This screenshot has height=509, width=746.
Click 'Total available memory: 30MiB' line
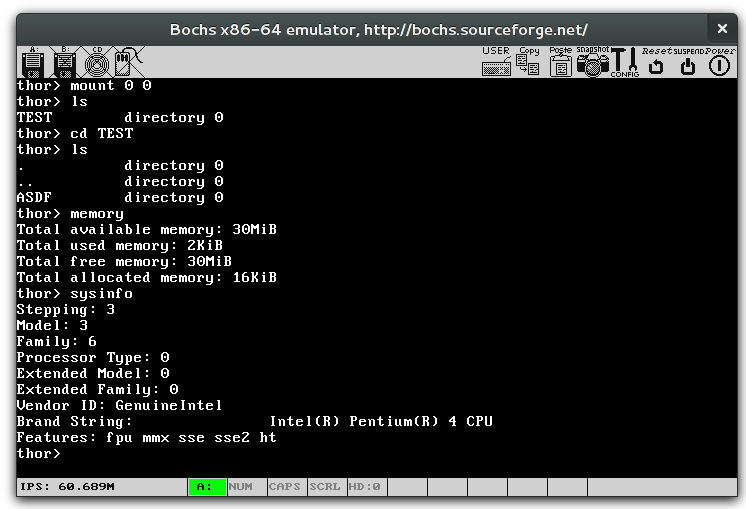point(147,230)
